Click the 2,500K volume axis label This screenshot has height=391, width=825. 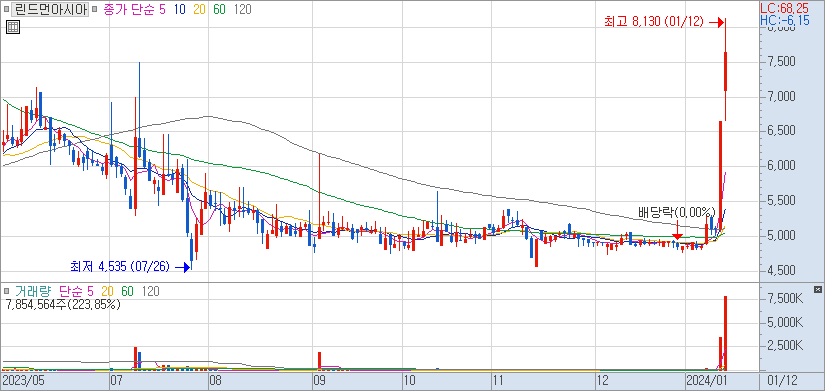pyautogui.click(x=784, y=345)
